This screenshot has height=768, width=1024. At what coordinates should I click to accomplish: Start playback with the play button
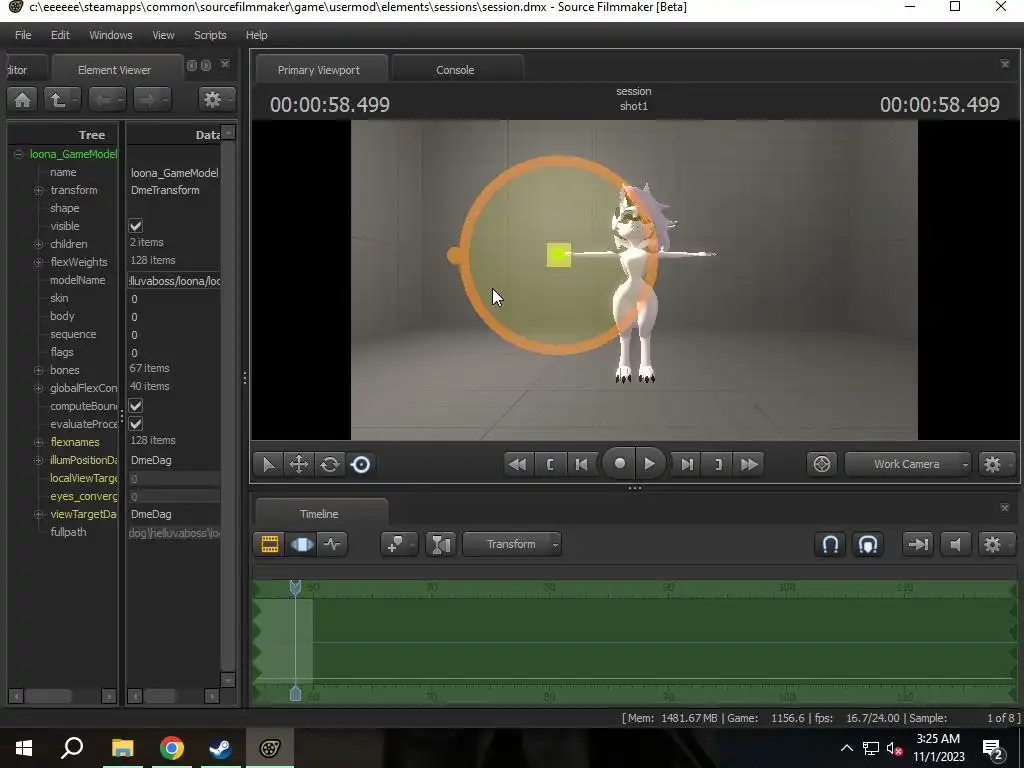[649, 464]
